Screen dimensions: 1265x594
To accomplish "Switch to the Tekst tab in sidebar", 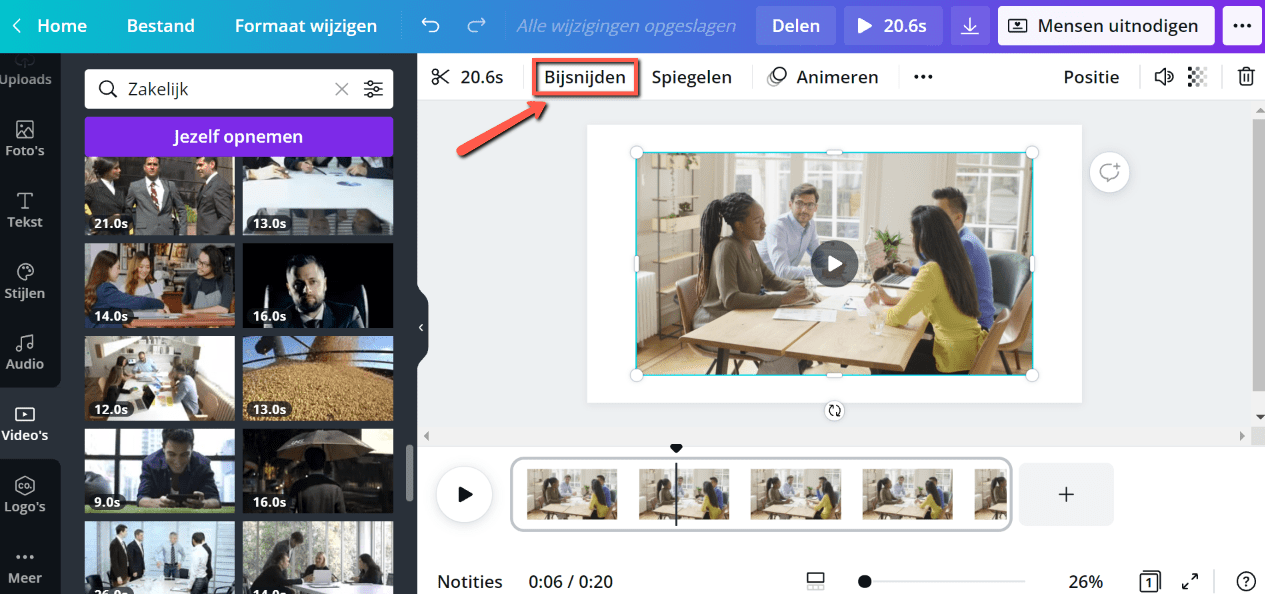I will pos(25,210).
